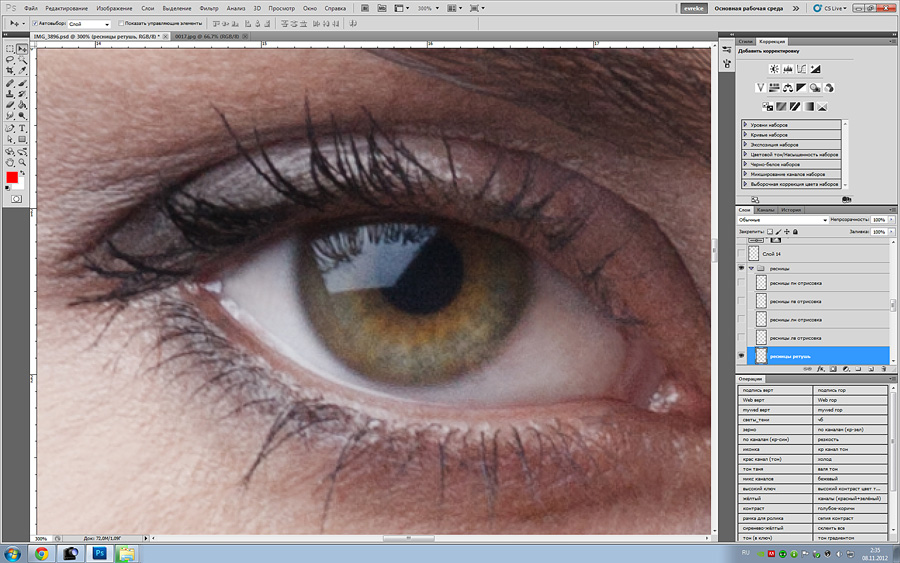The height and width of the screenshot is (563, 900).
Task: Toggle lock all for layer
Action: 795,232
